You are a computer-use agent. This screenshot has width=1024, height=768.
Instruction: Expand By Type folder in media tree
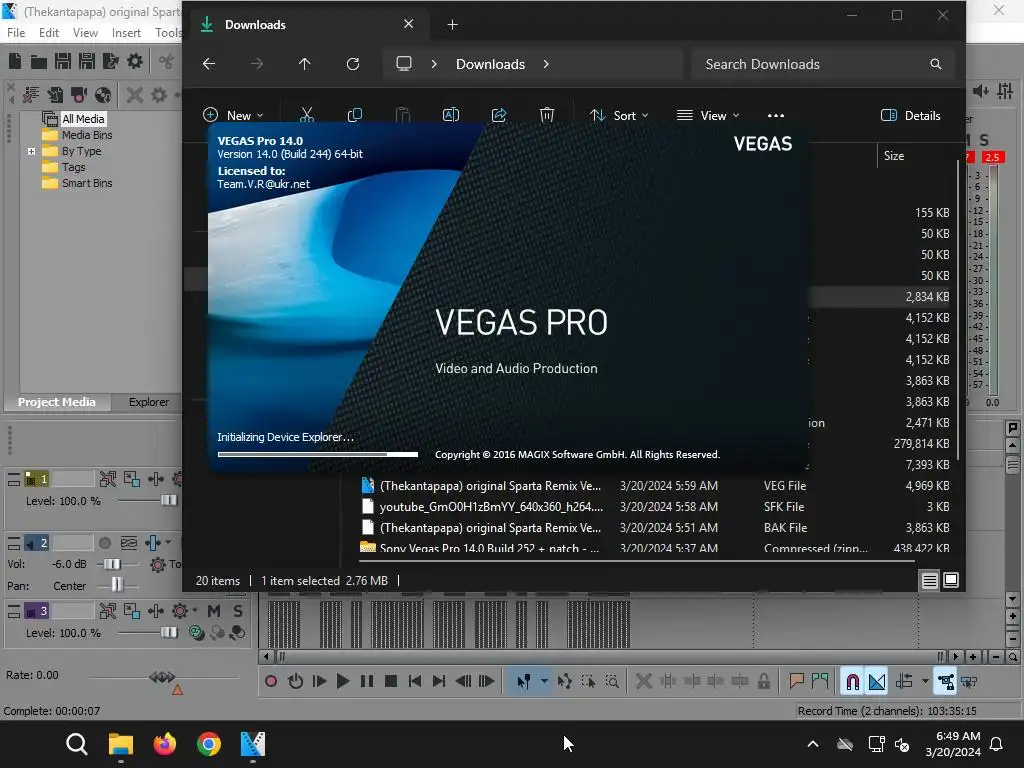(x=31, y=152)
